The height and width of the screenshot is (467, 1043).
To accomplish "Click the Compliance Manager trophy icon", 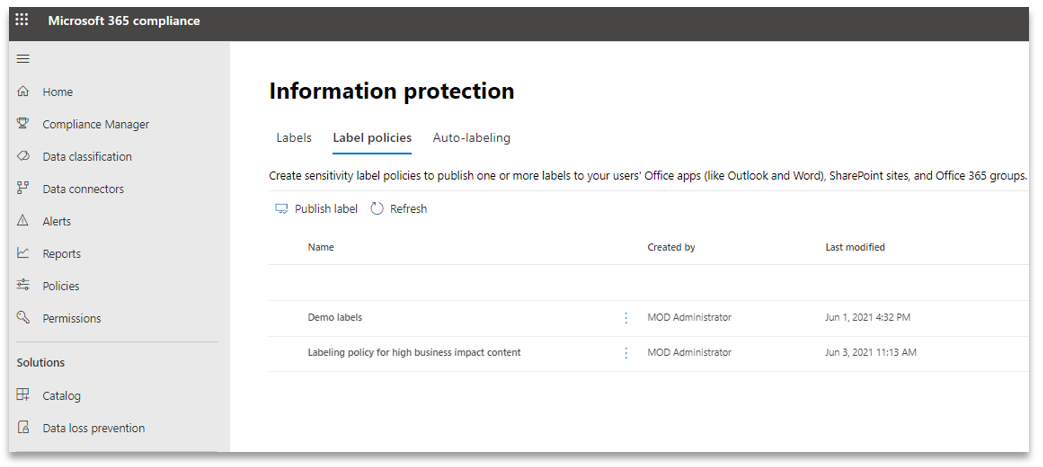I will tap(23, 124).
